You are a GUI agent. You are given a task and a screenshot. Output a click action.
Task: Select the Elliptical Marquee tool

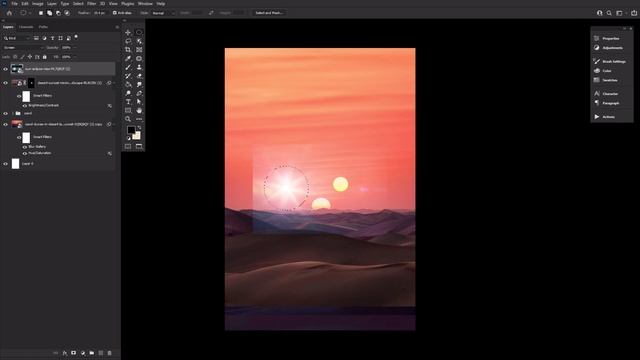139,32
